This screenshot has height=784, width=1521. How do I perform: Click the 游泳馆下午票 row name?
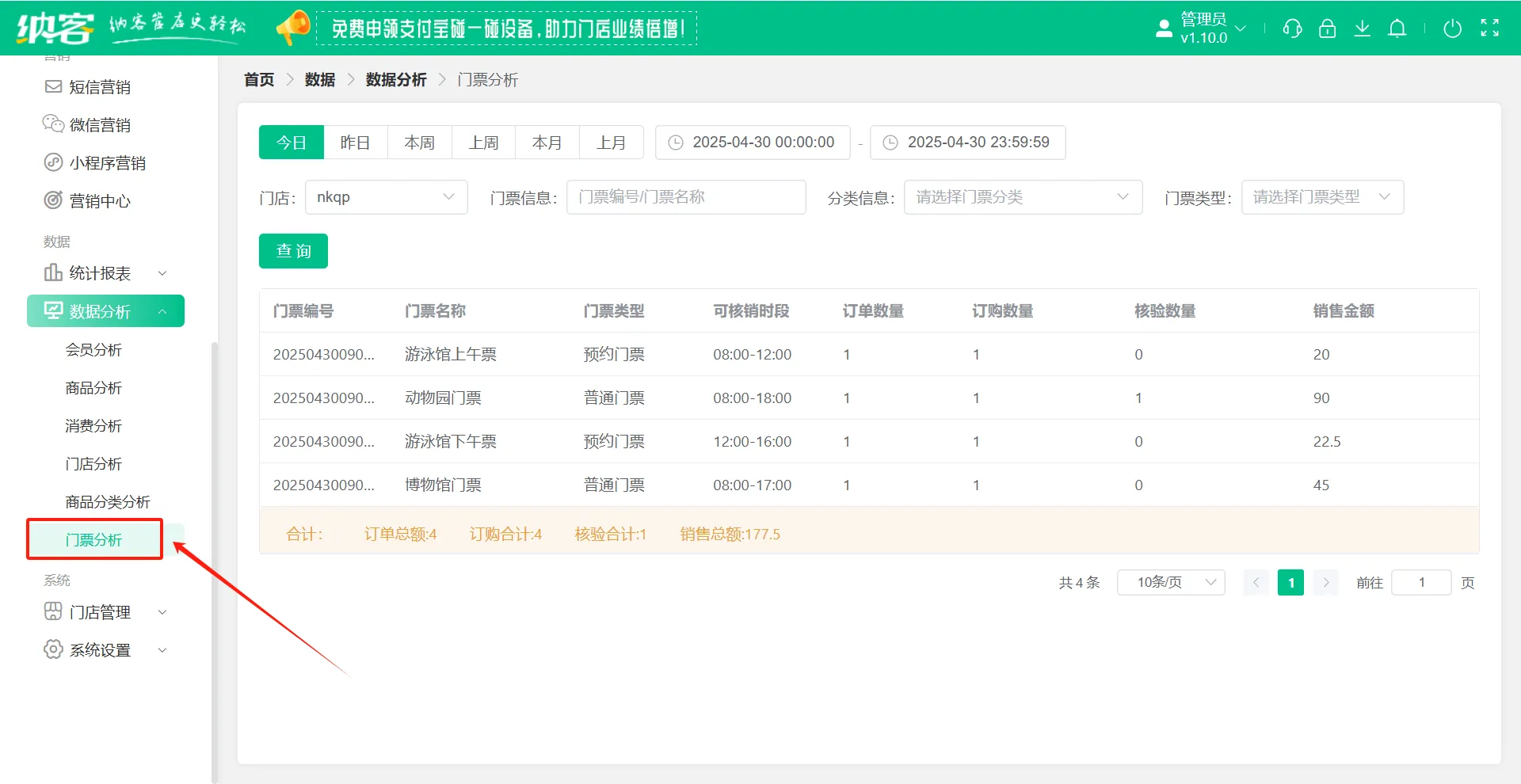click(x=451, y=442)
